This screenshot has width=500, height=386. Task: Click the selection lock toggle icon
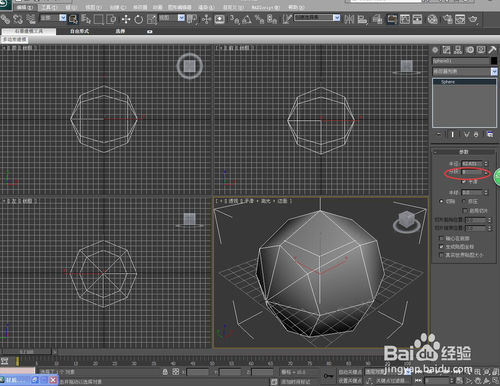coord(165,372)
